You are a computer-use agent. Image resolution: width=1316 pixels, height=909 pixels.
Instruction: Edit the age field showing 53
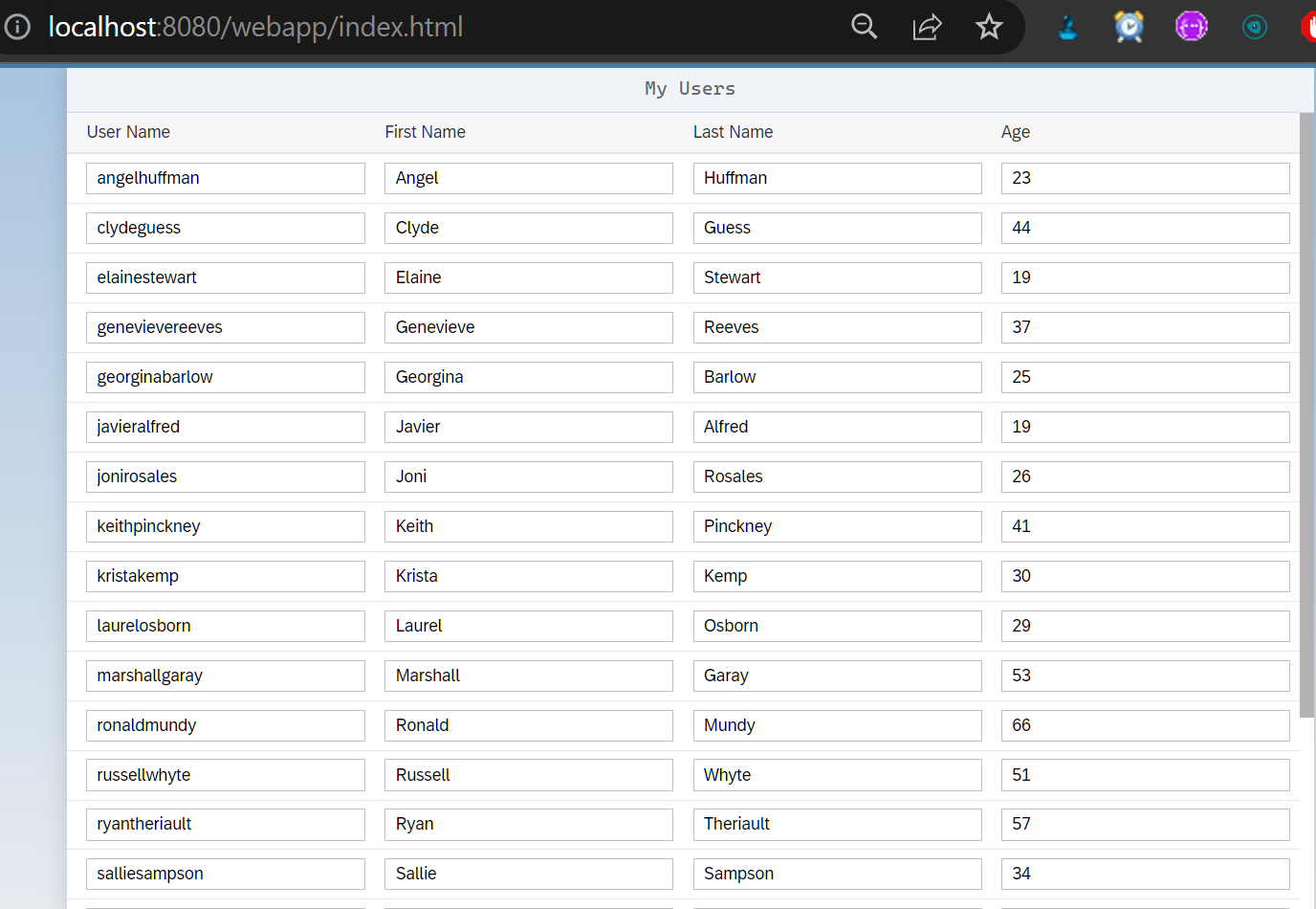point(1146,676)
